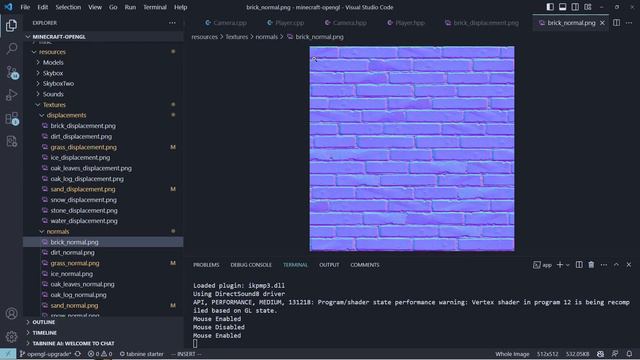Collapse the MINECRAFT-OPENGL root folder
Image resolution: width=640 pixels, height=360 pixels.
(x=103, y=37)
